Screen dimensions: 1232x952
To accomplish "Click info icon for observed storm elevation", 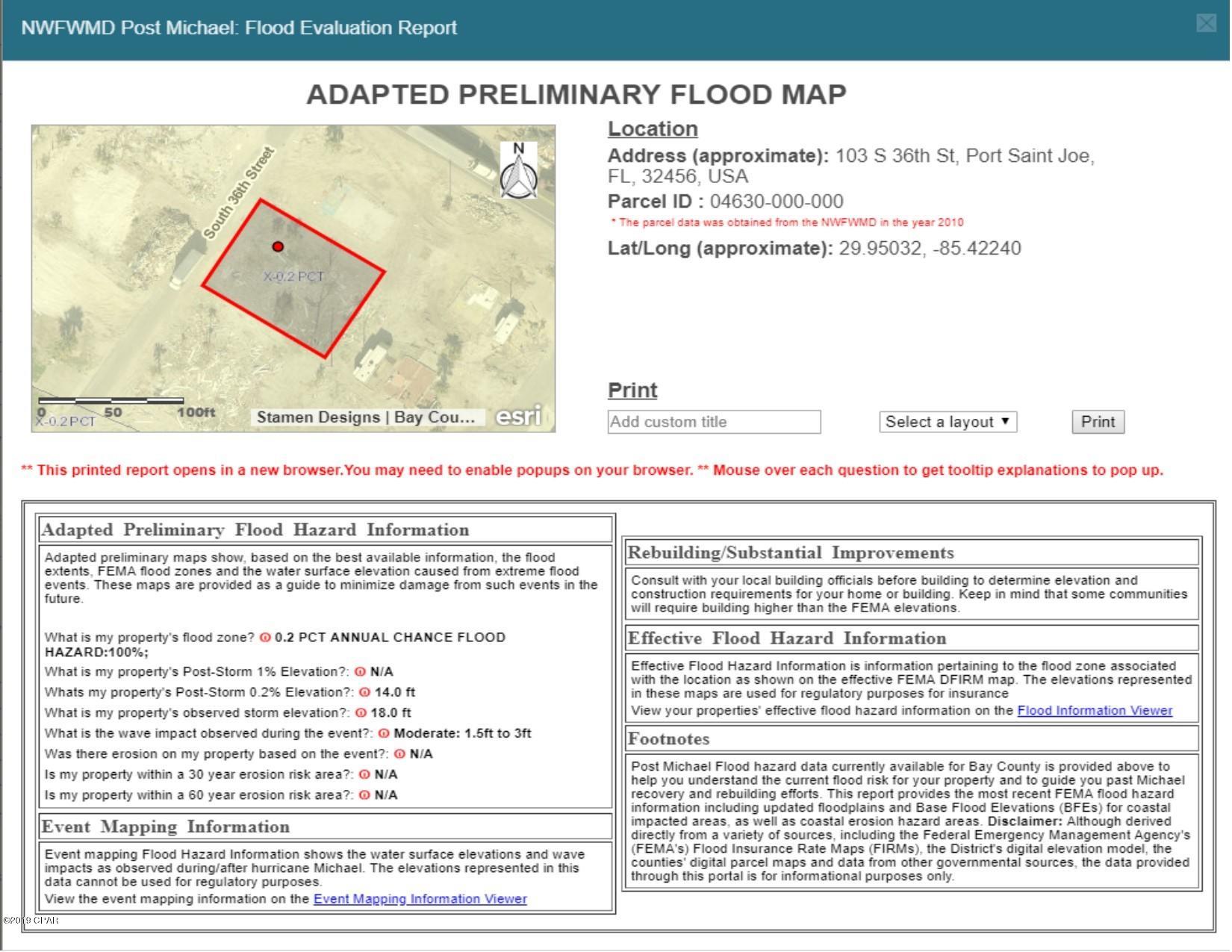I will click(x=361, y=714).
